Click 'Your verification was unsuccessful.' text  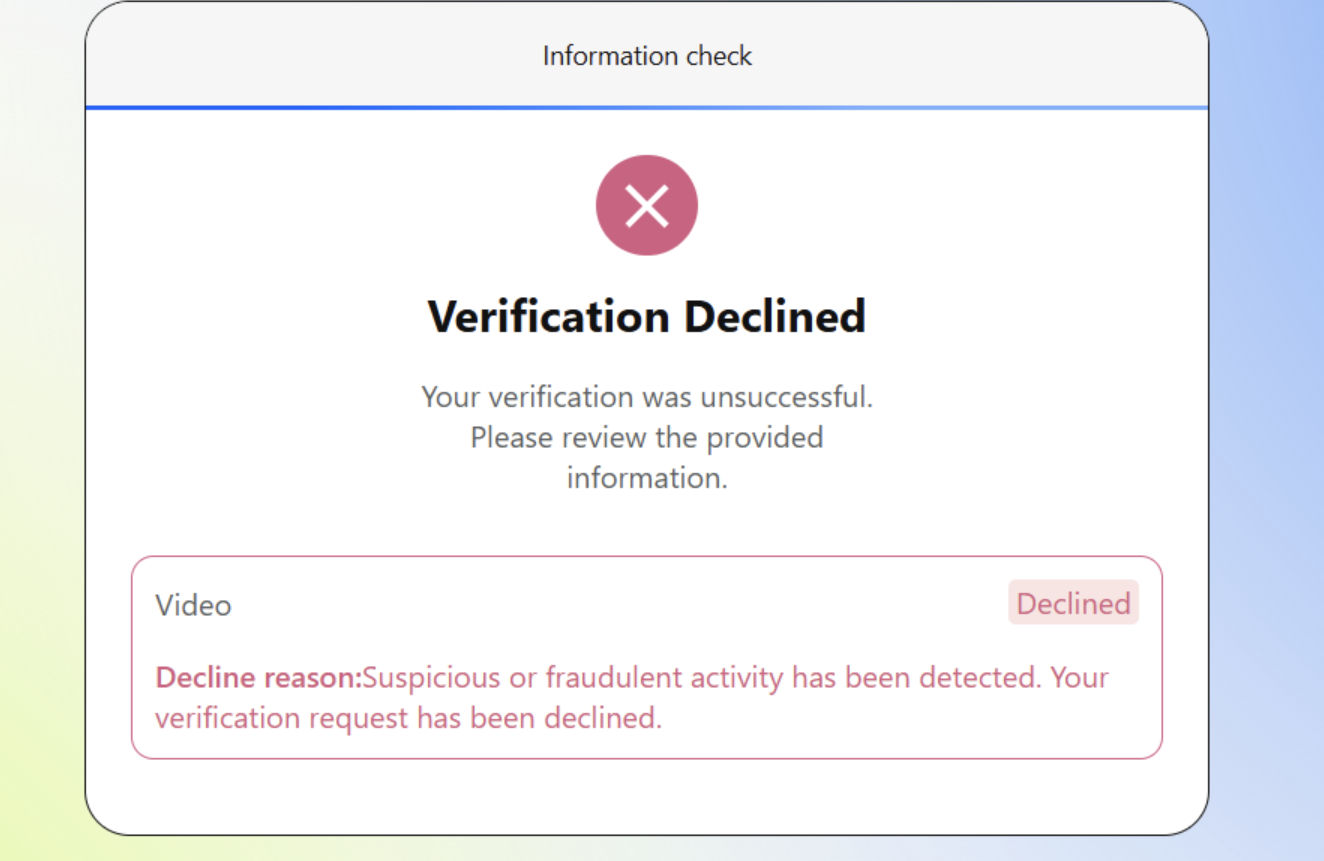647,397
